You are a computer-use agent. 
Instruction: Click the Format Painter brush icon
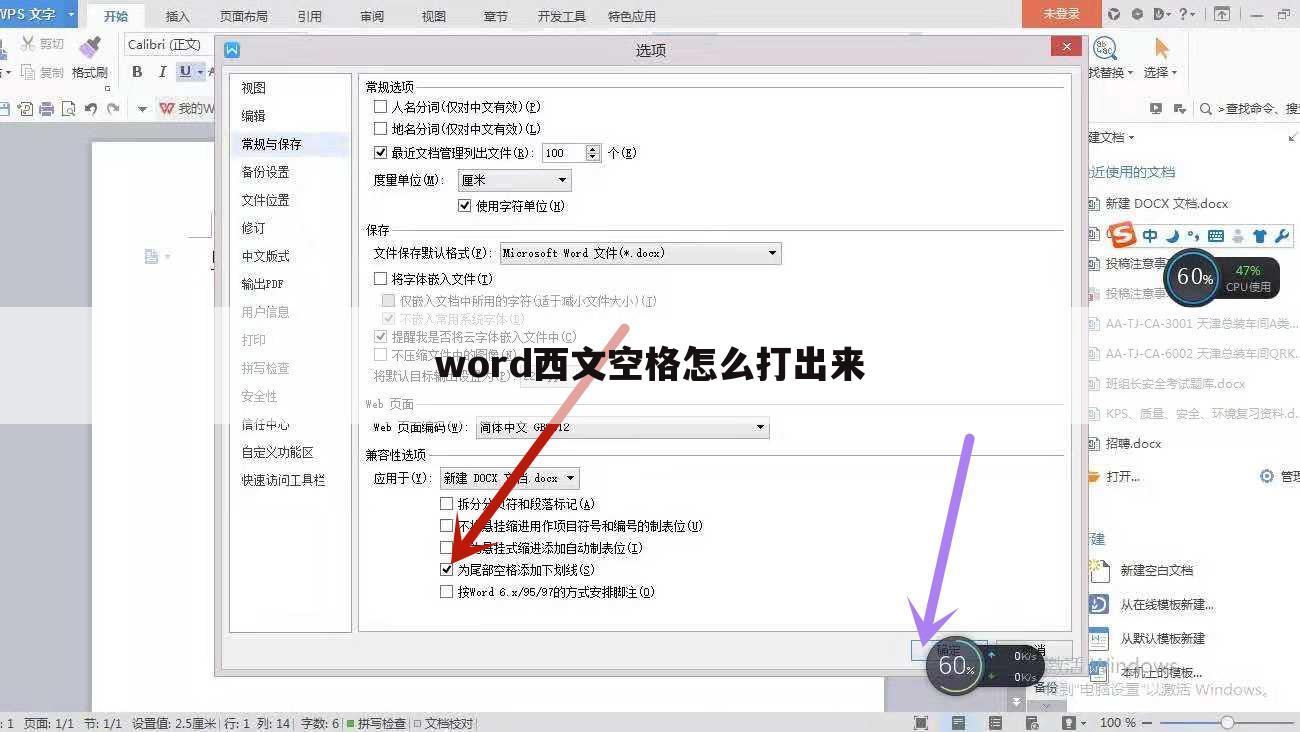coord(90,46)
